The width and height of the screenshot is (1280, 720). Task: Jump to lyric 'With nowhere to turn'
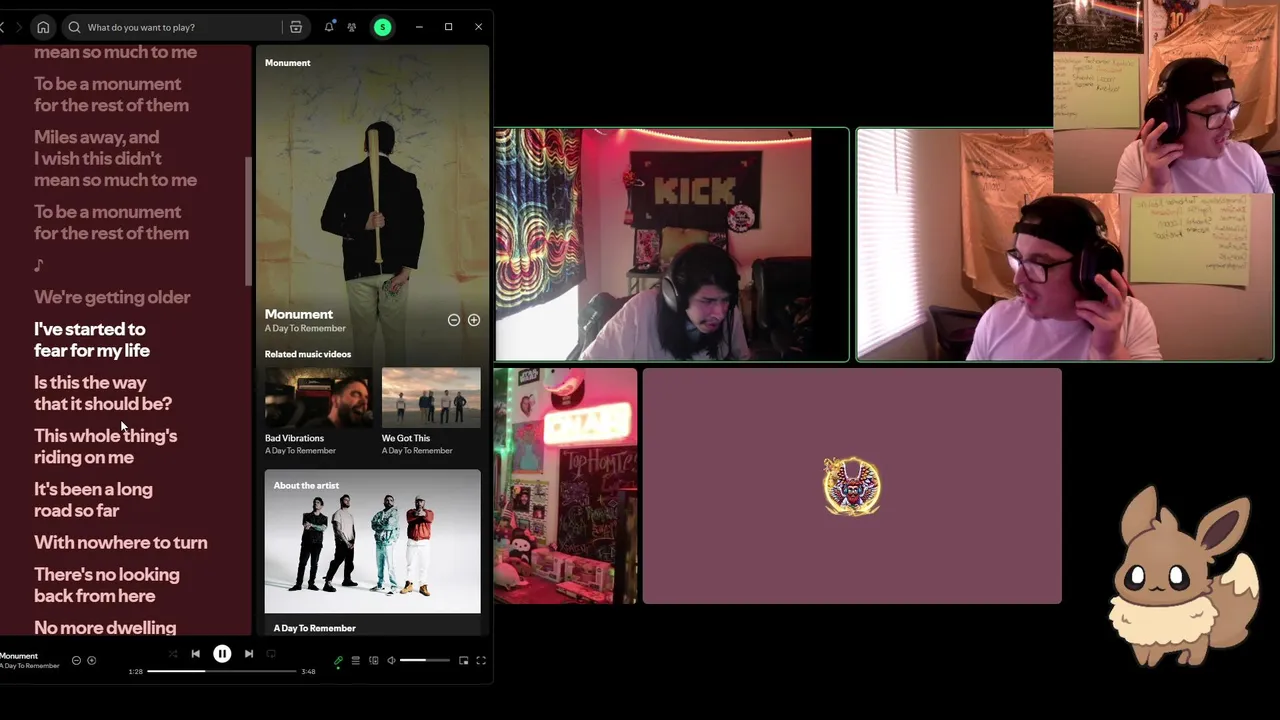(121, 542)
